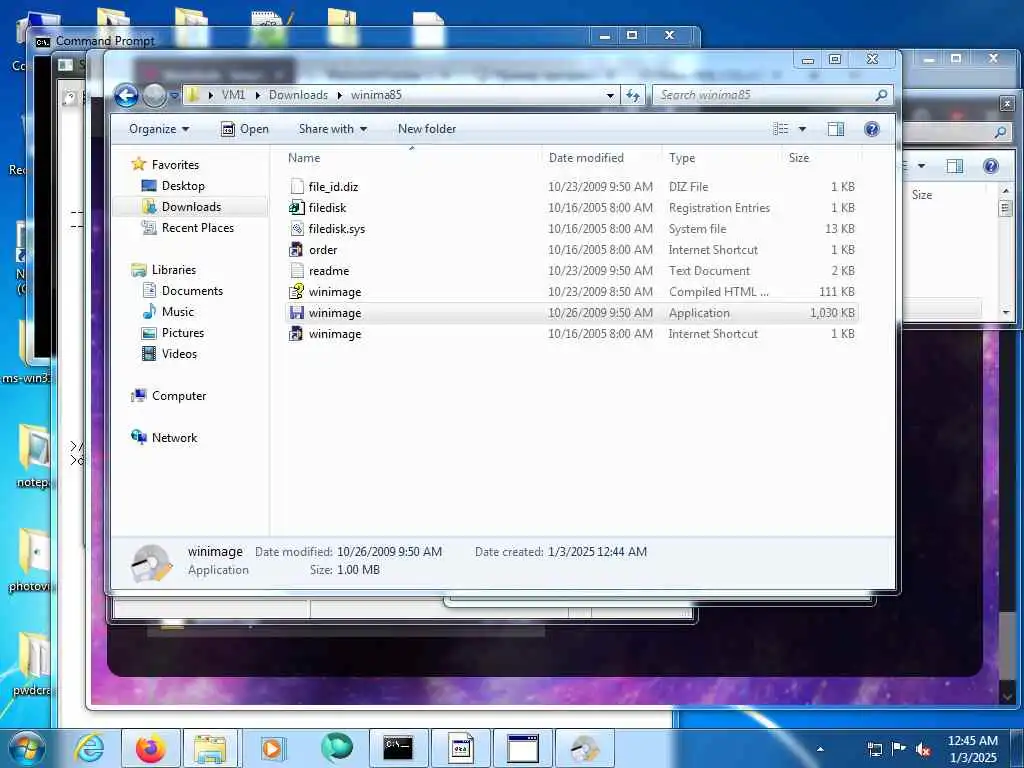Click the winimage thumbnail in the details pane
The image size is (1024, 768).
151,562
